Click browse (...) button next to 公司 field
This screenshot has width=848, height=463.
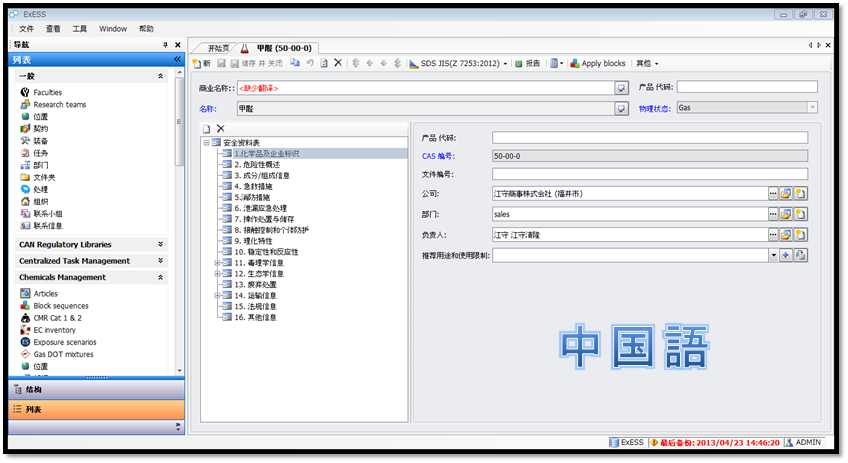[x=773, y=193]
